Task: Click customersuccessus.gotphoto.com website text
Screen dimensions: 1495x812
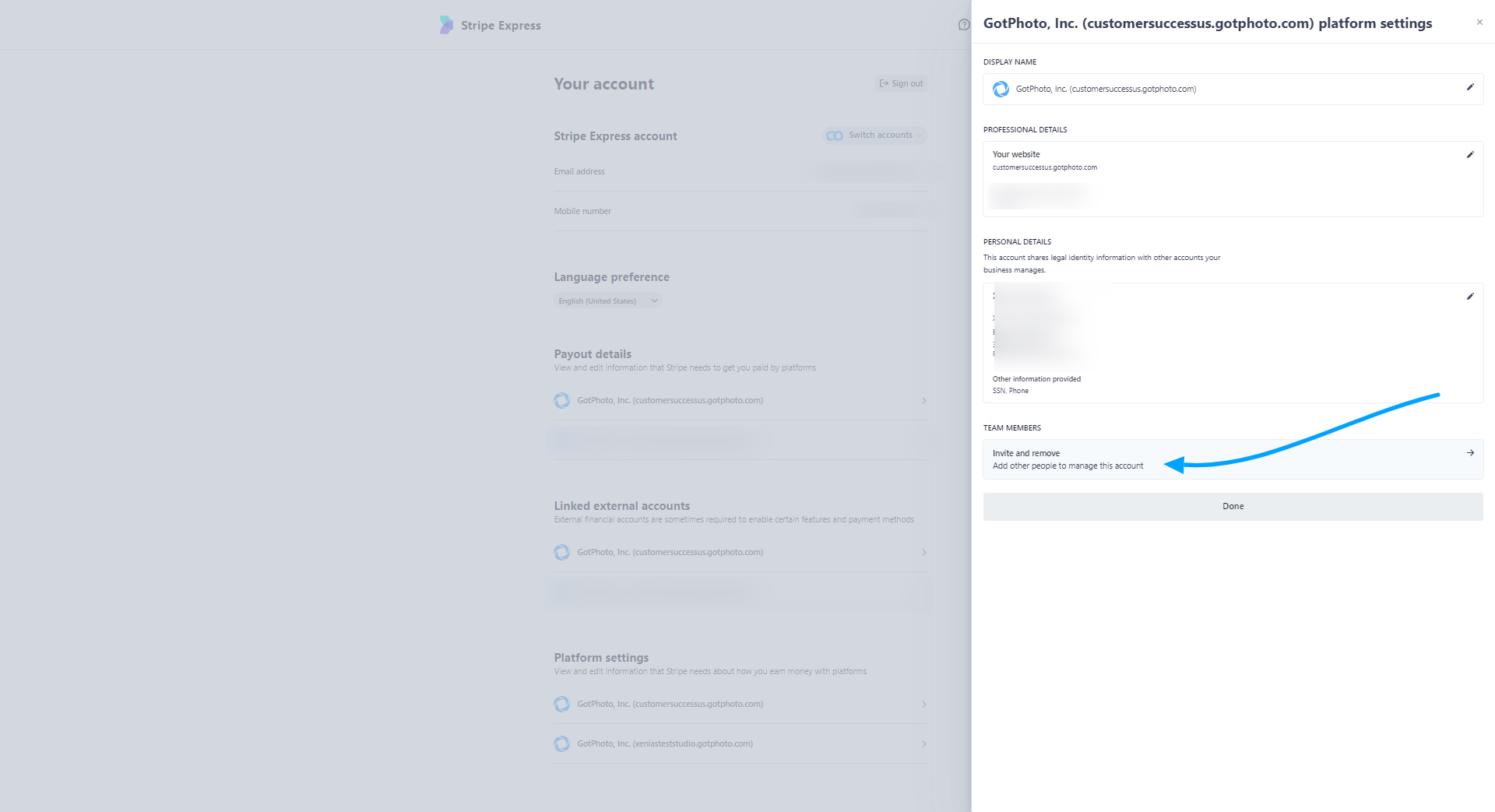Action: pyautogui.click(x=1045, y=167)
